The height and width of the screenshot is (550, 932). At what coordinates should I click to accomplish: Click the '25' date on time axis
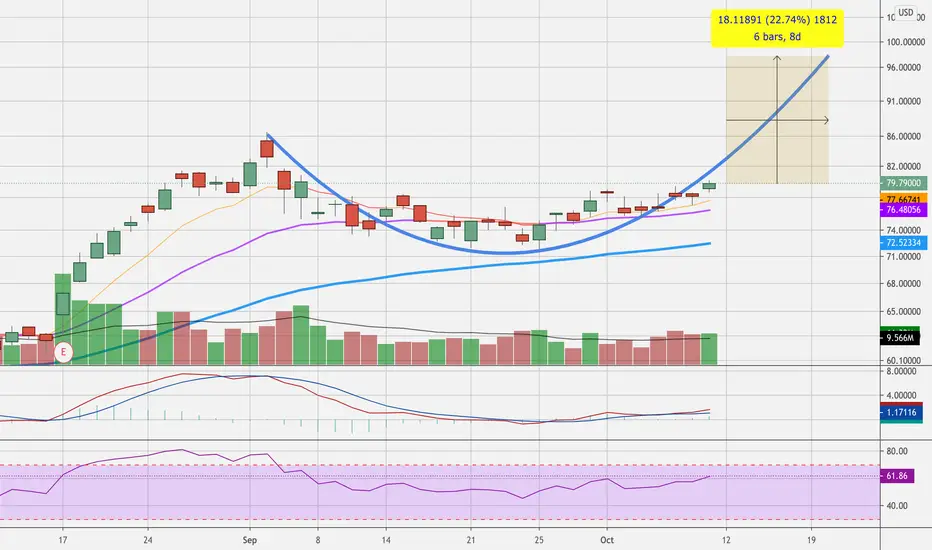pyautogui.click(x=539, y=540)
